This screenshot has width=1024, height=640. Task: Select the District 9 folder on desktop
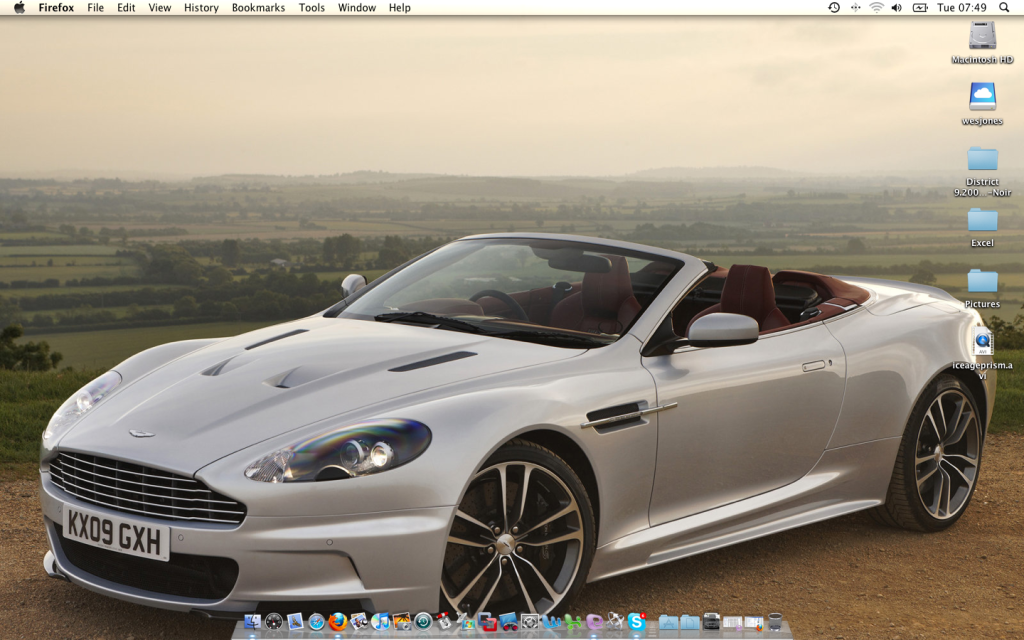tap(982, 171)
